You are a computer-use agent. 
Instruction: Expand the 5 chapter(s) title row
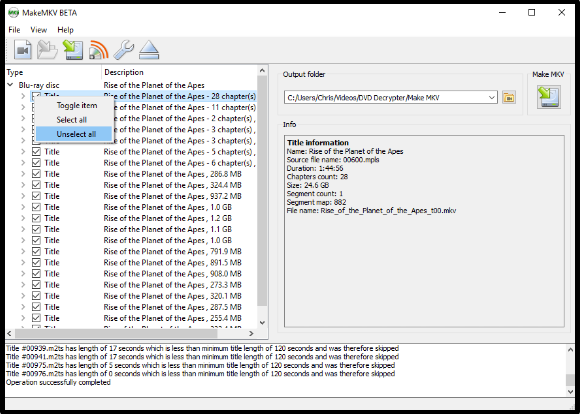[23, 152]
